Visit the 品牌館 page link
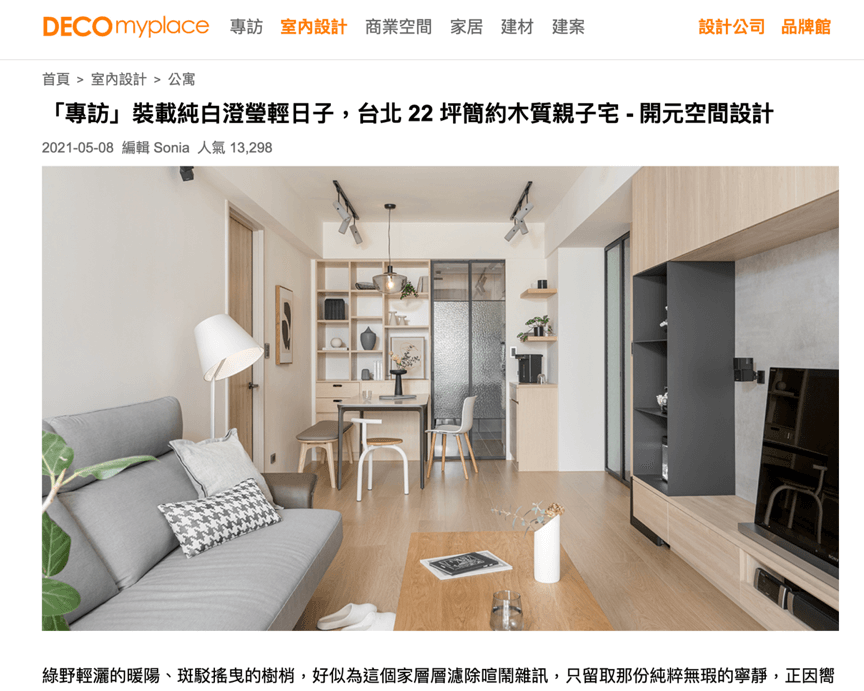 pos(806,26)
